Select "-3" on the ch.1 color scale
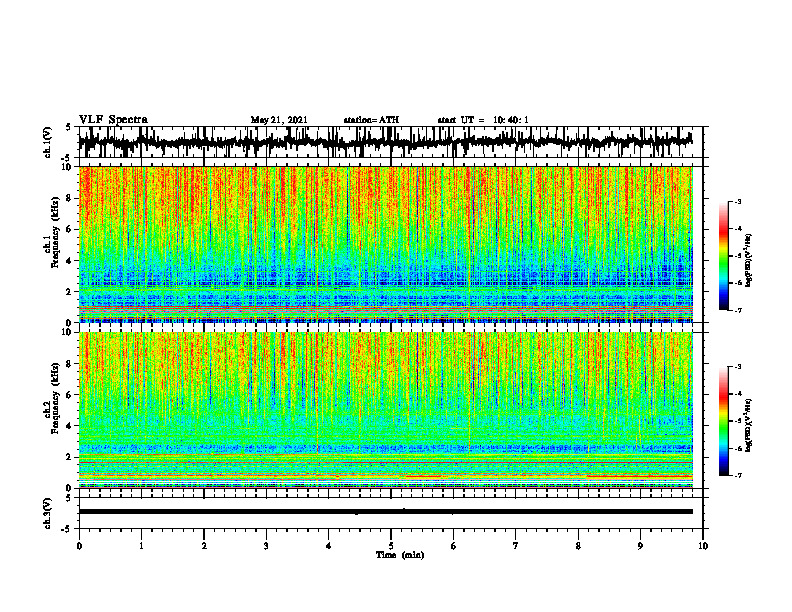The height and width of the screenshot is (612, 792). pos(738,201)
